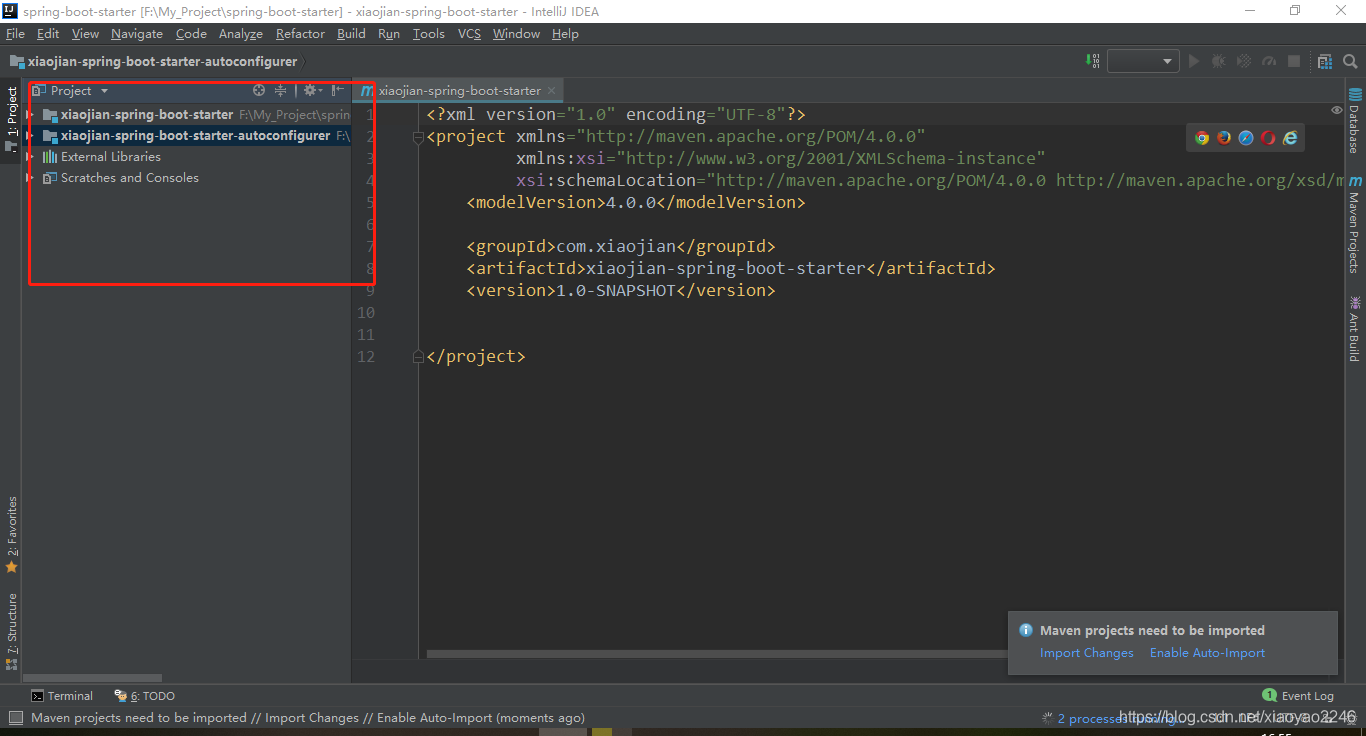Open the VCS menu
The height and width of the screenshot is (736, 1366).
pos(469,33)
